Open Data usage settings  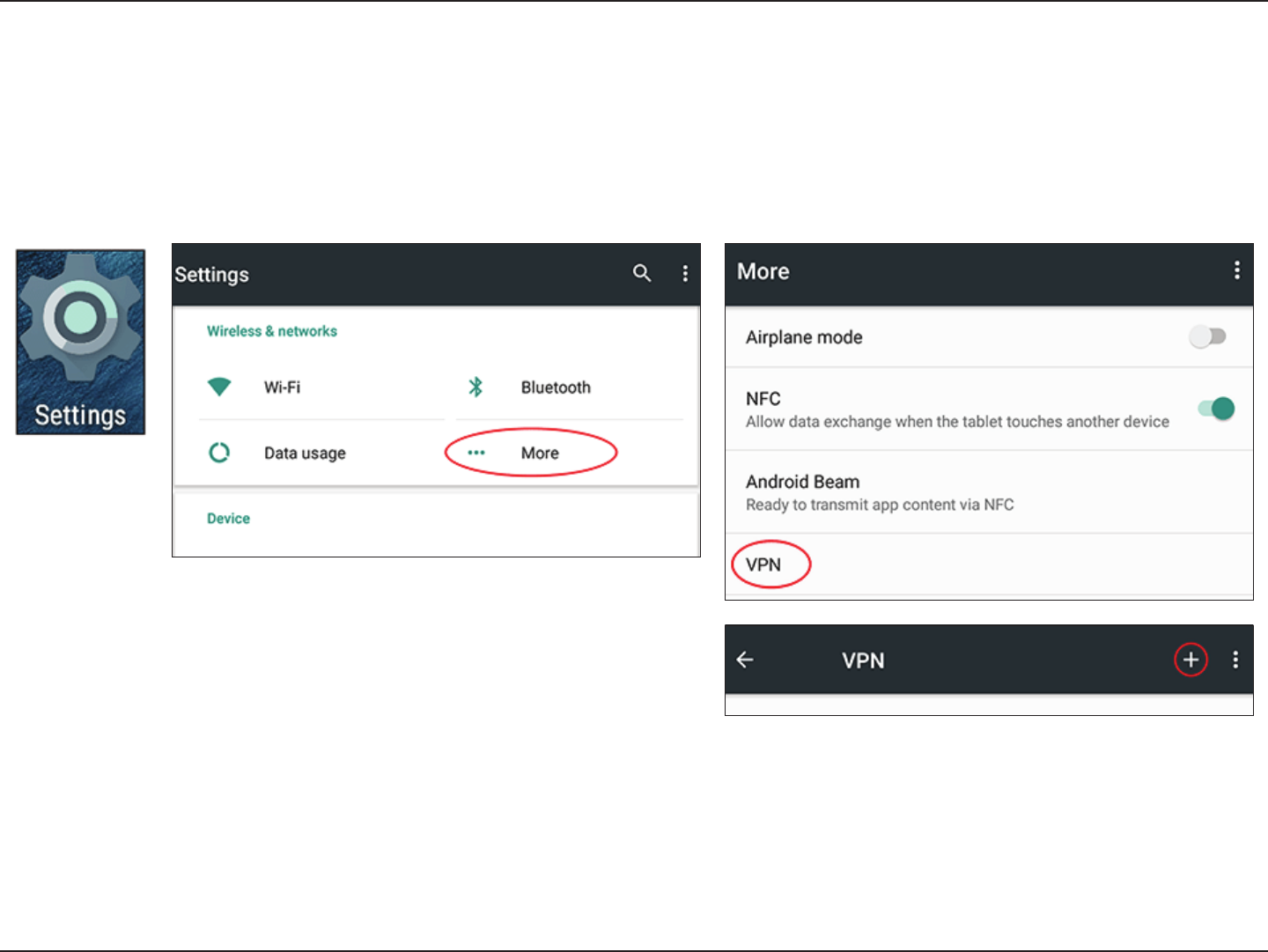point(305,454)
